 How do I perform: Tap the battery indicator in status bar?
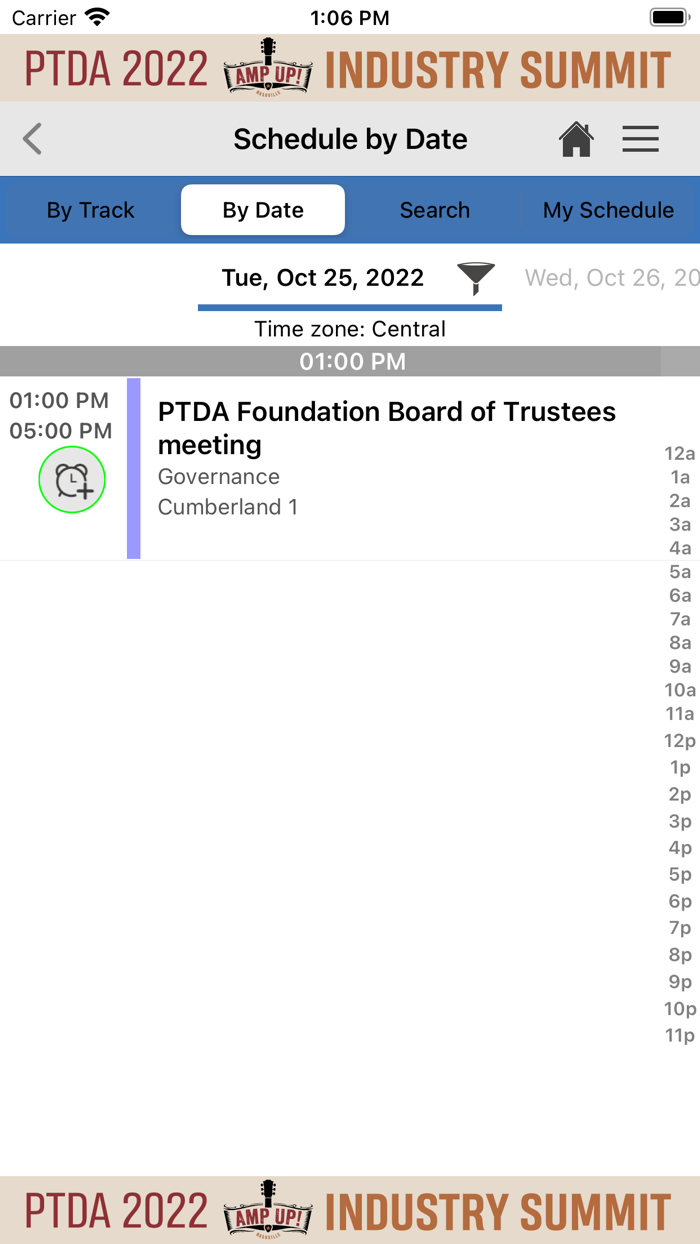click(x=668, y=16)
